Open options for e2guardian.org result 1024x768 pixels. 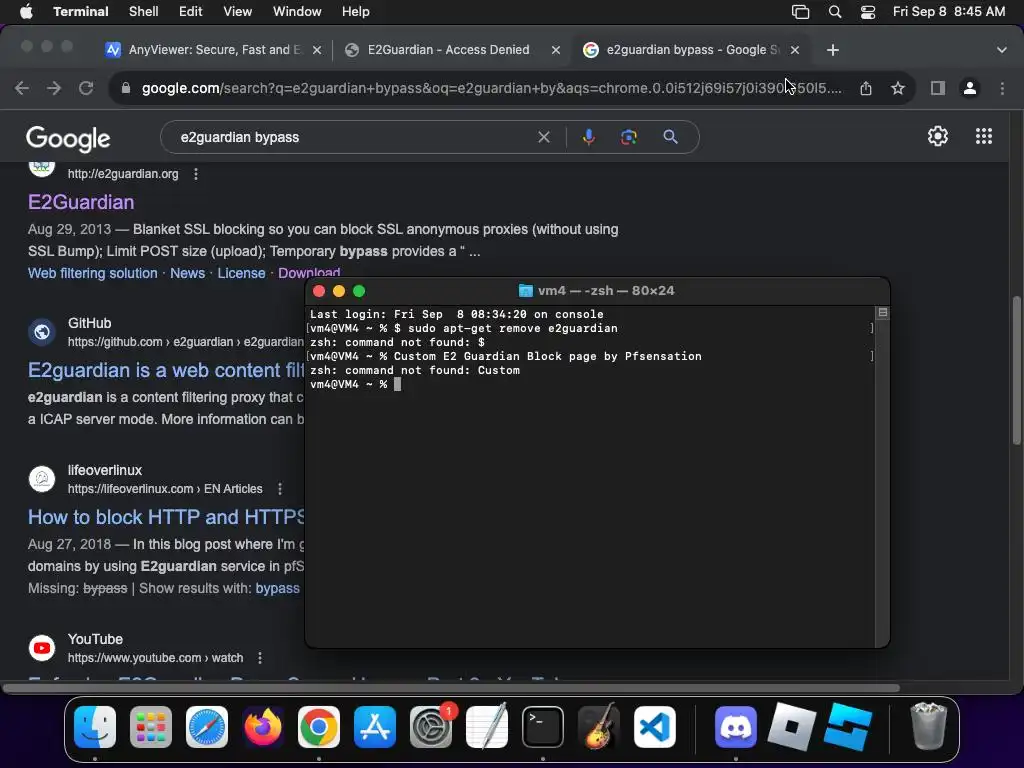(196, 174)
